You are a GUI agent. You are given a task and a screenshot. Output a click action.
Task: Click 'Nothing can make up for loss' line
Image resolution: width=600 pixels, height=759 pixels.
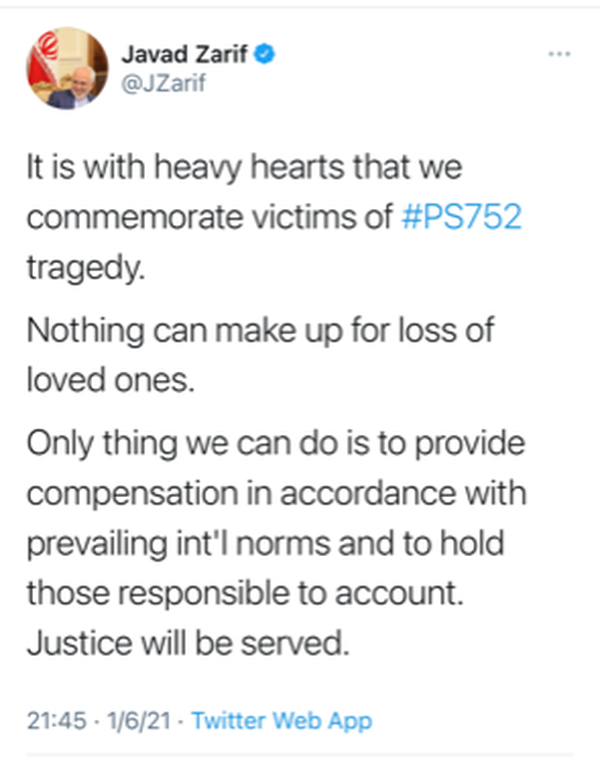coord(260,331)
